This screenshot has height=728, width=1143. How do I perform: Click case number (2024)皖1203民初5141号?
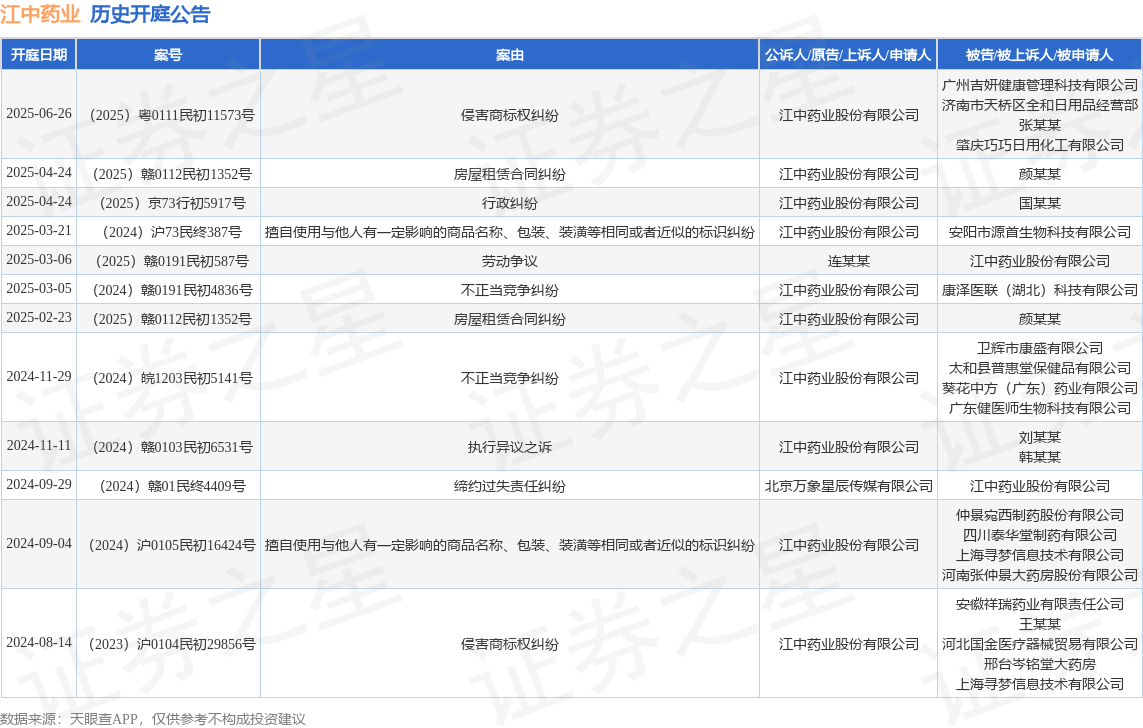tap(168, 378)
